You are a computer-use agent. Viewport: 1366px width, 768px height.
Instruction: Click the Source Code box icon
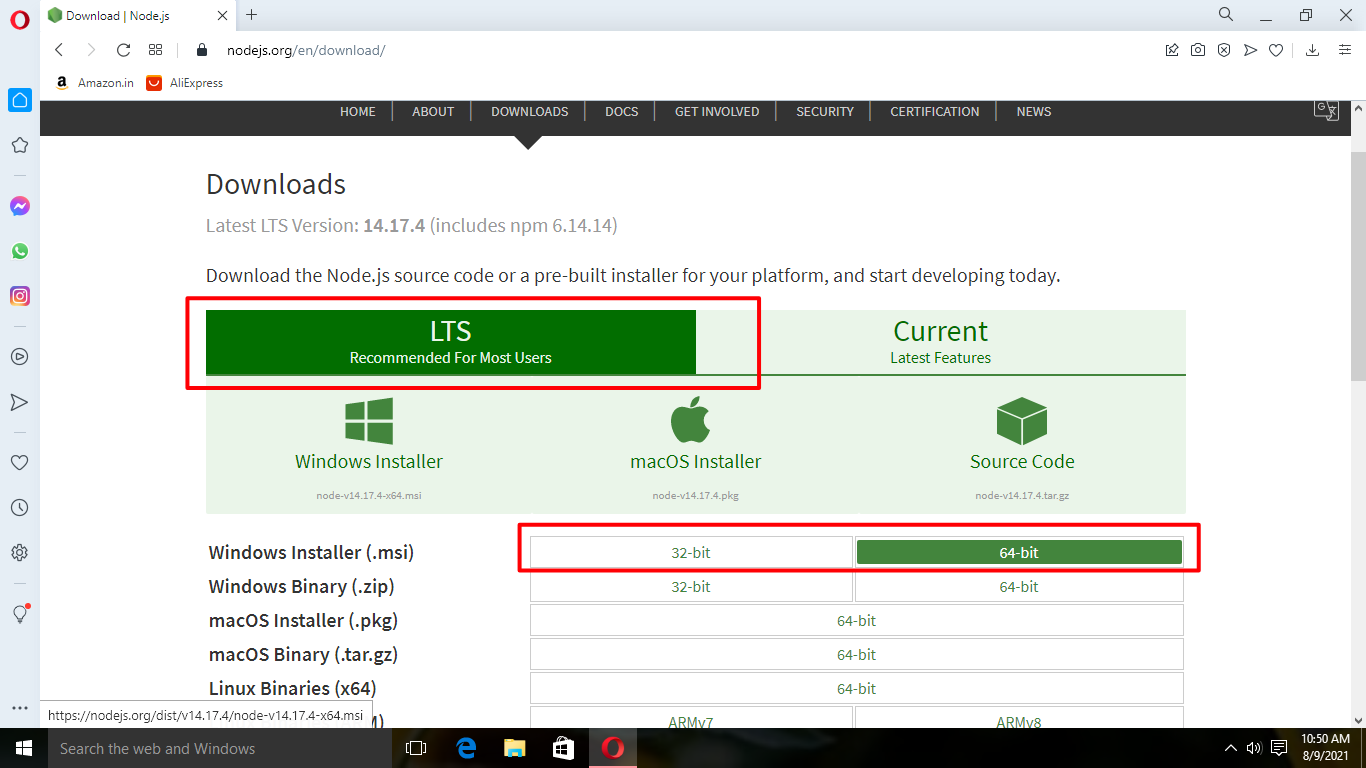coord(1022,421)
